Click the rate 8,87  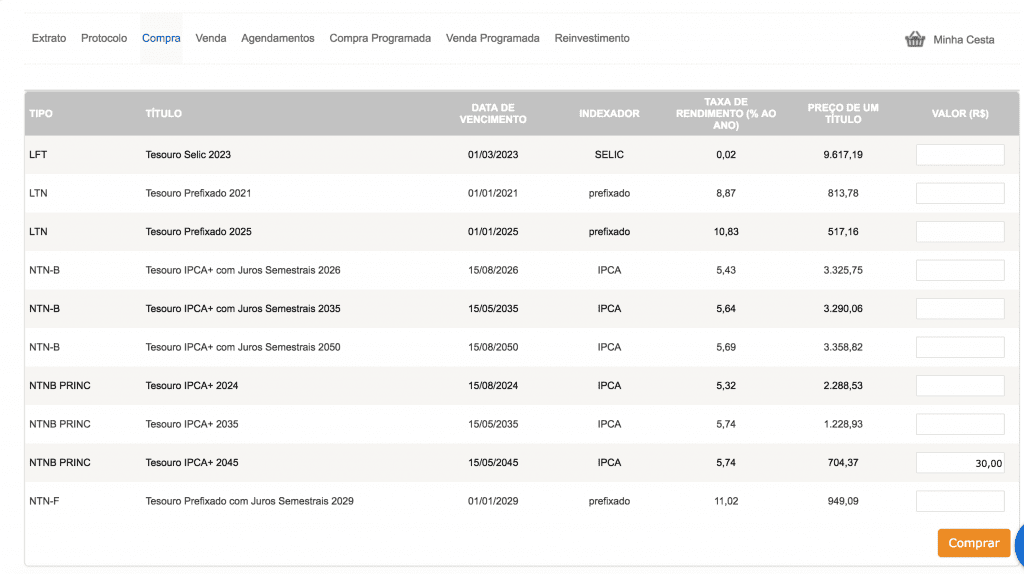click(x=726, y=193)
